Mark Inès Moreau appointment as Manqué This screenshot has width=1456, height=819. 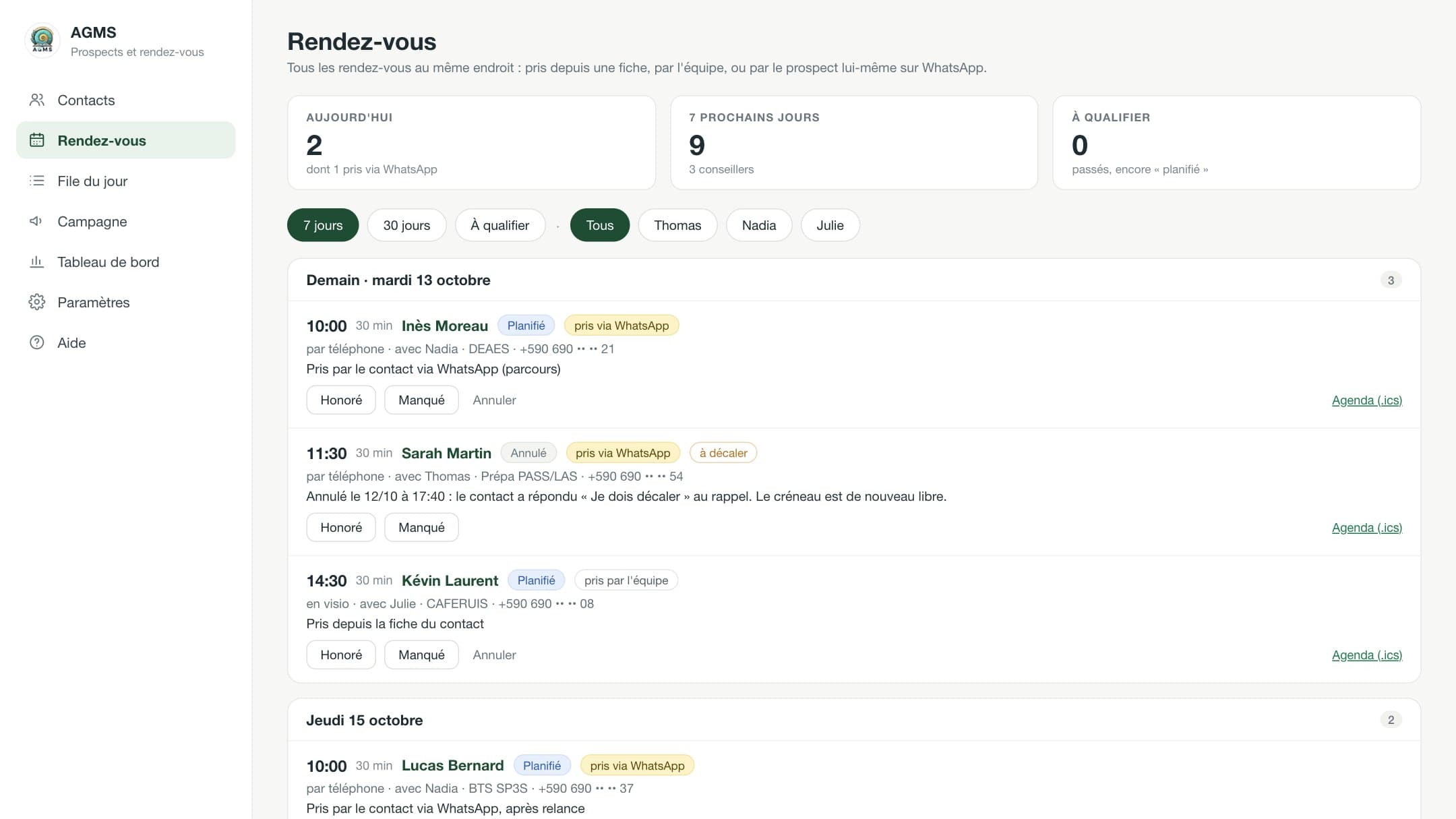(x=421, y=400)
